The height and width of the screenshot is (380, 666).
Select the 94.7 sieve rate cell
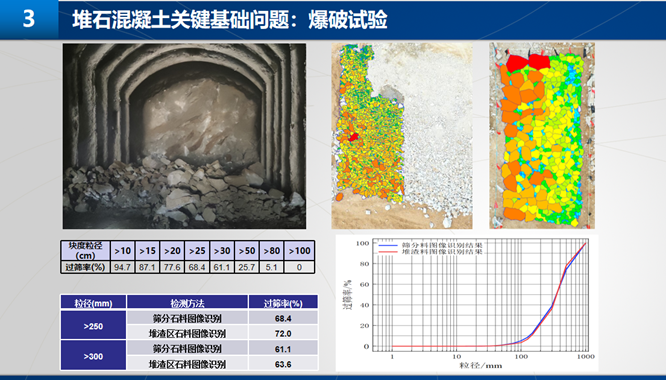point(122,267)
